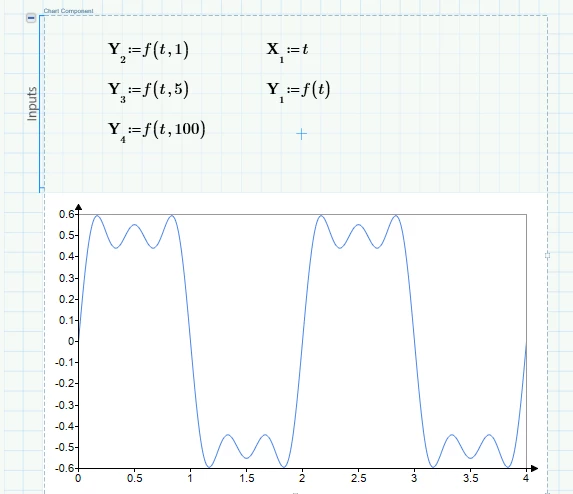Viewport: 573px width, 494px height.
Task: Select the Y3 := f(t,5) definition
Action: pos(148,91)
